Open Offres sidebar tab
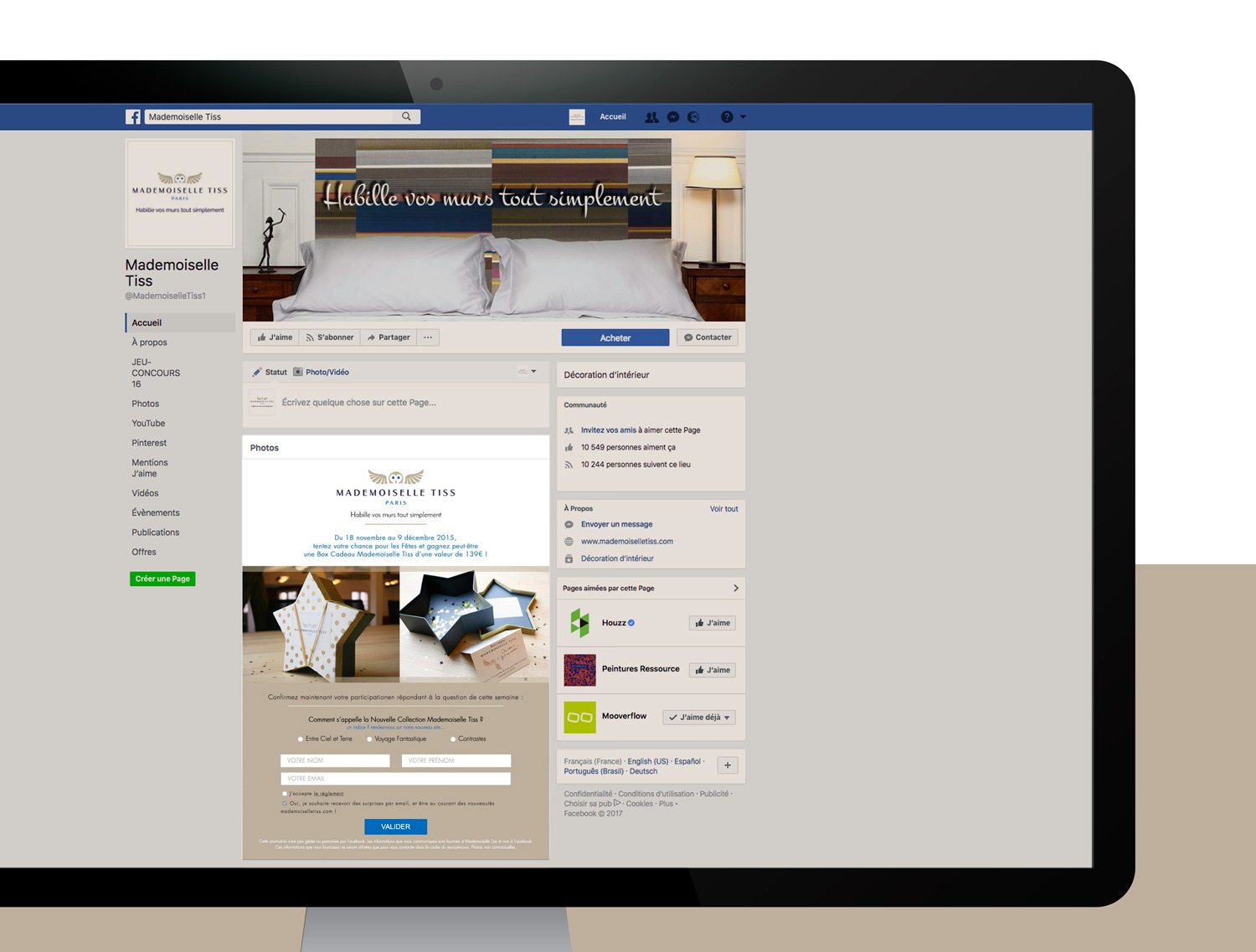The image size is (1256, 952). coord(144,552)
